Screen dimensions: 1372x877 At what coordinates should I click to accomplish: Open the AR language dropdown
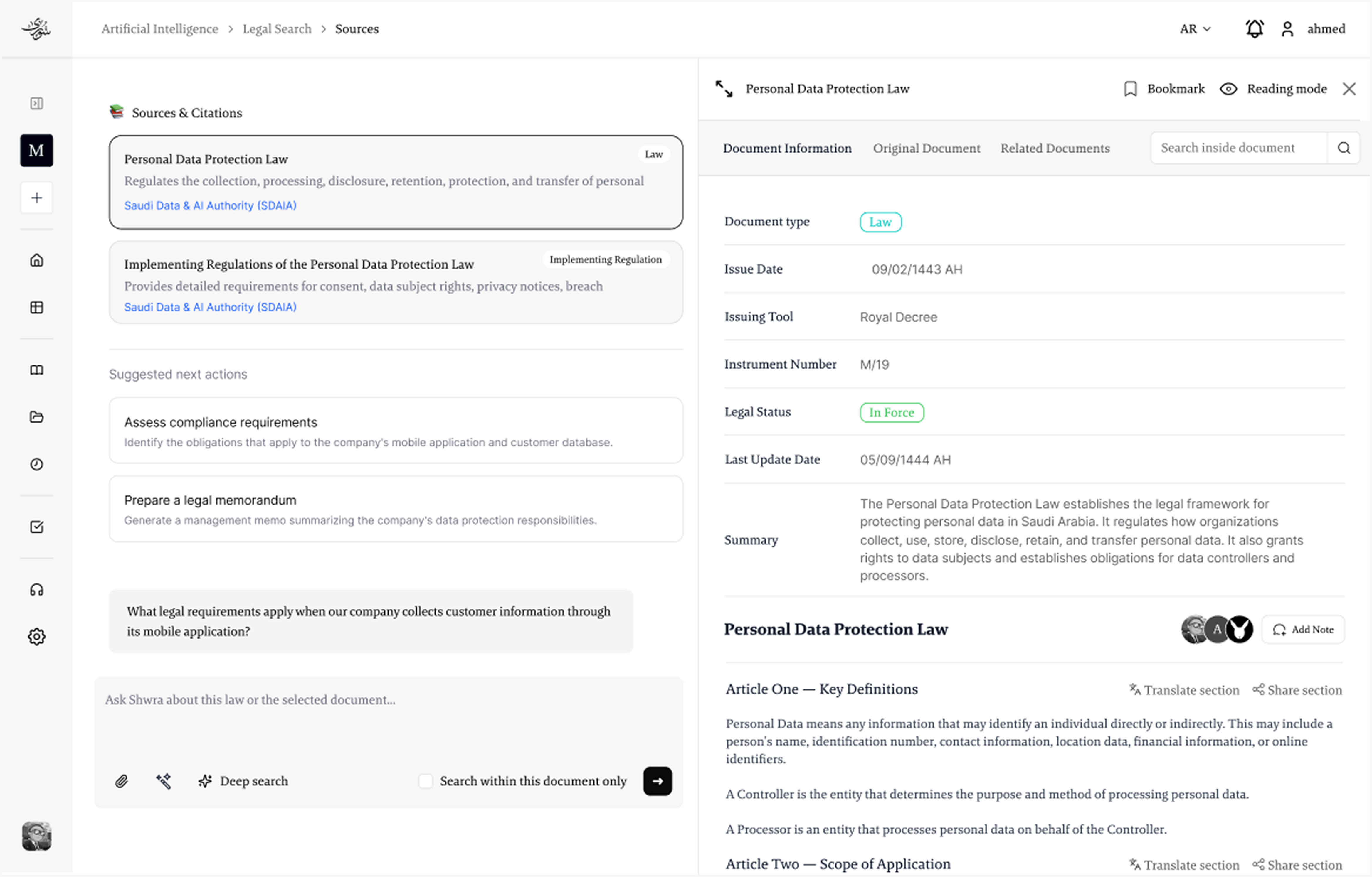coord(1196,28)
